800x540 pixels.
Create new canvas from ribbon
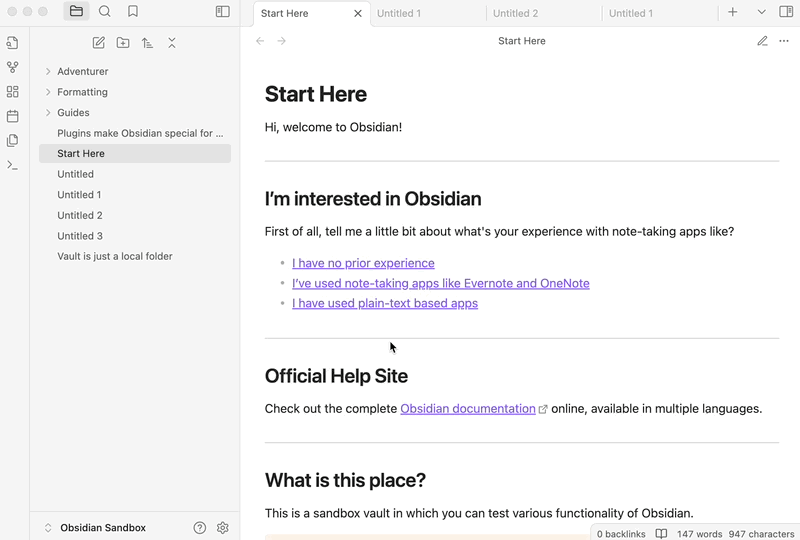pyautogui.click(x=13, y=91)
